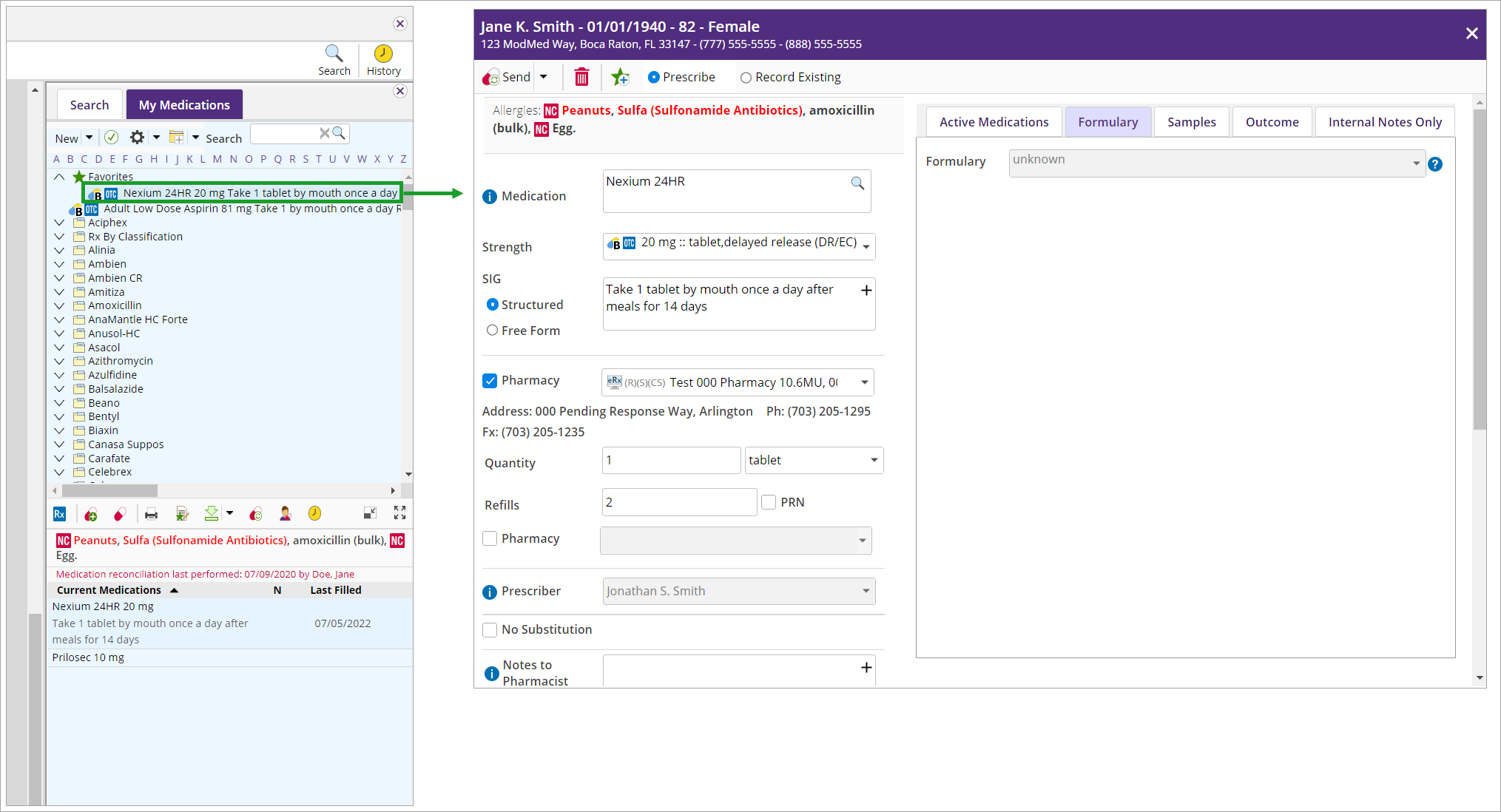1501x812 pixels.
Task: Open the Prescriber dropdown
Action: (x=739, y=592)
